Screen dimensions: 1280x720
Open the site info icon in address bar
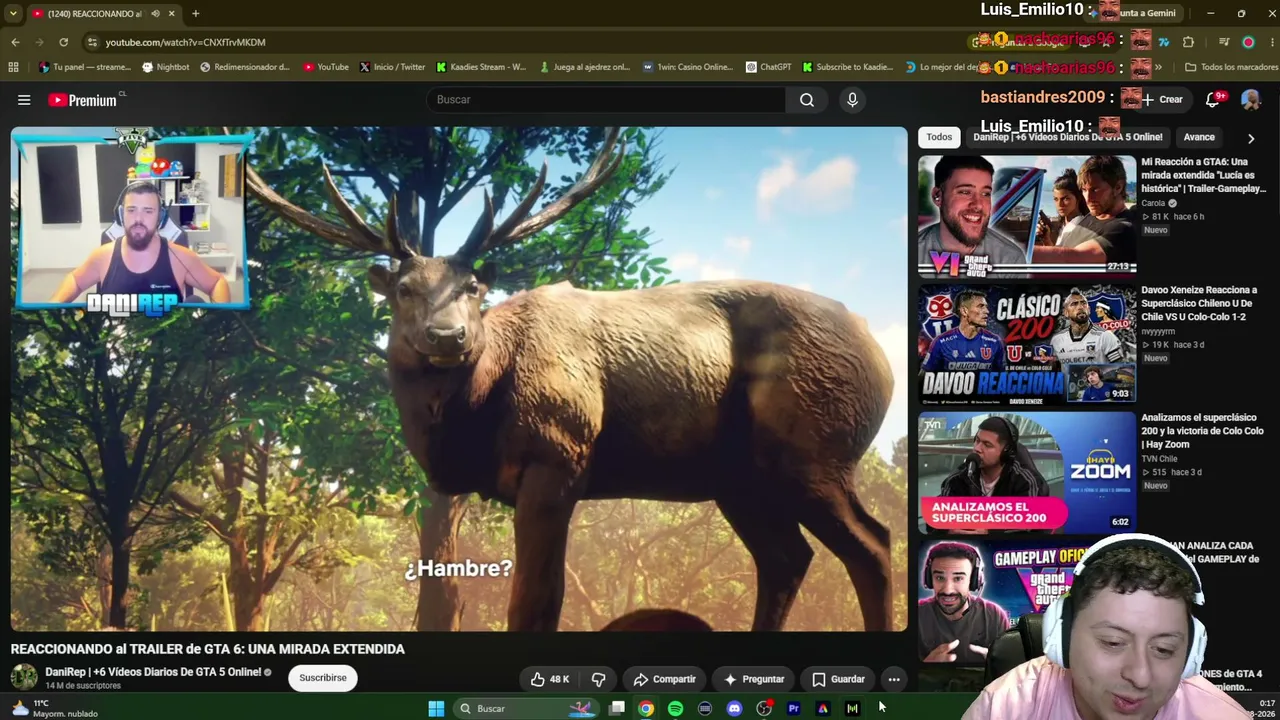coord(92,42)
